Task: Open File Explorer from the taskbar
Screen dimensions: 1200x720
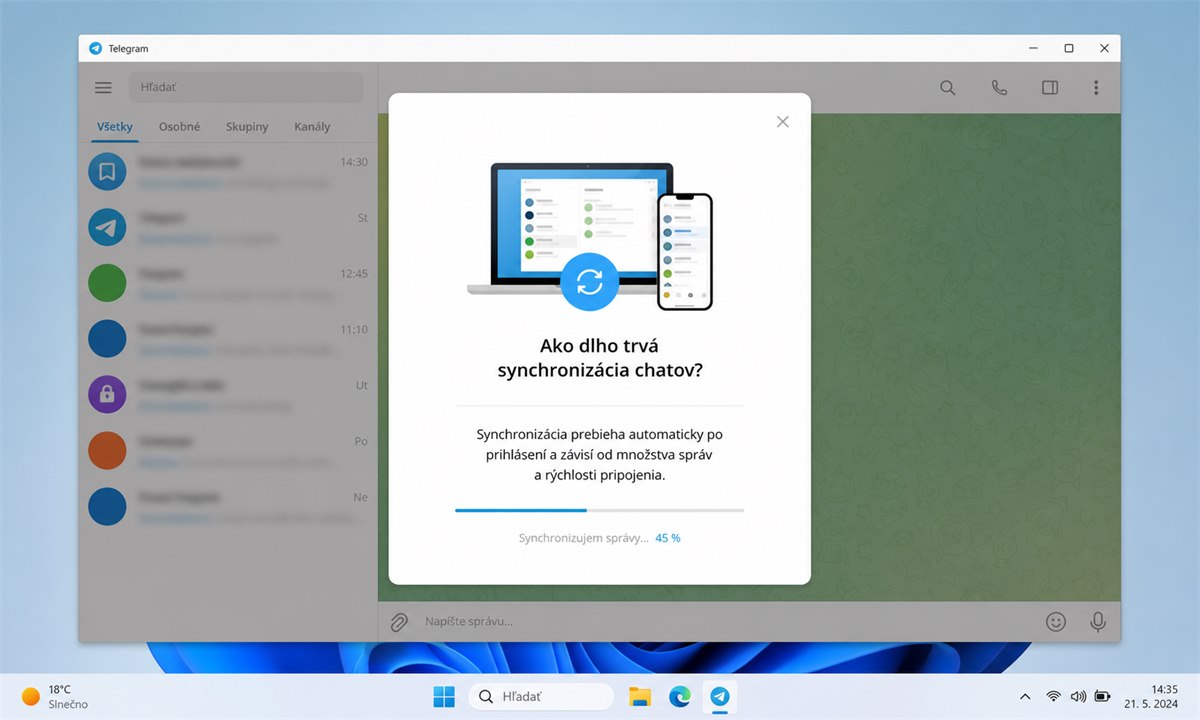Action: click(x=640, y=696)
